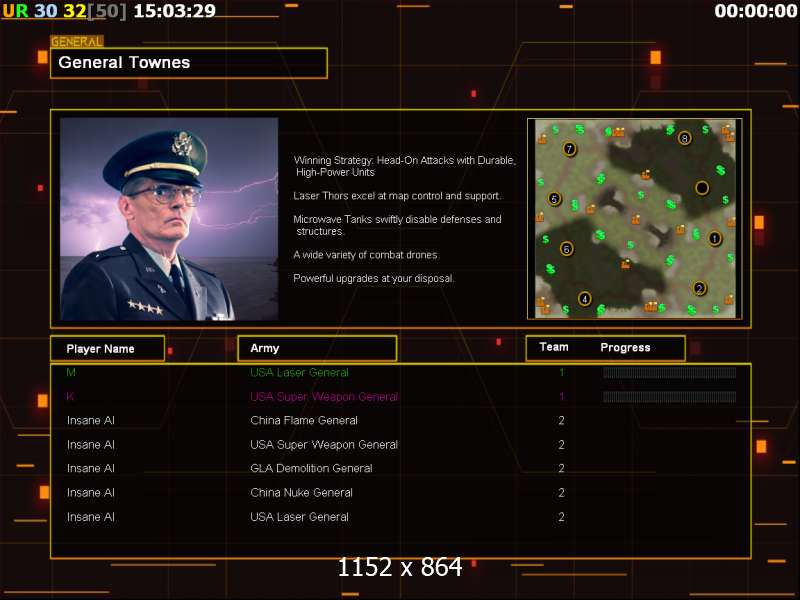Select China Flame General army entry

coord(304,420)
